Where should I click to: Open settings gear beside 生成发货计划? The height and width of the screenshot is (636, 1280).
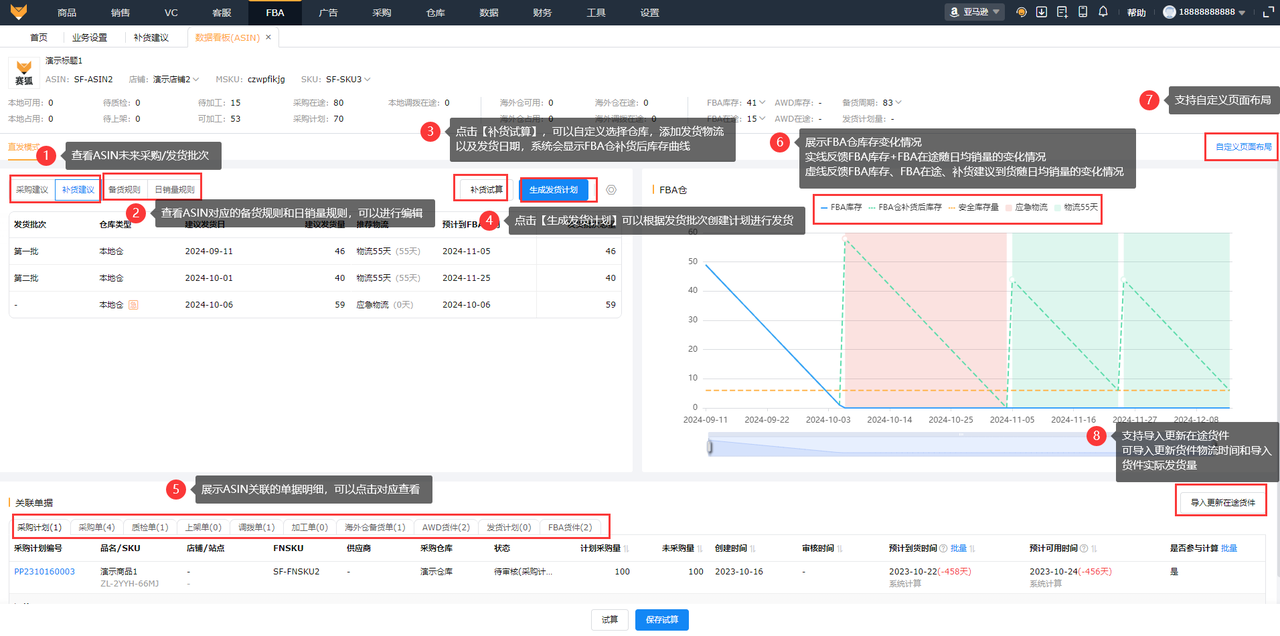coord(611,189)
